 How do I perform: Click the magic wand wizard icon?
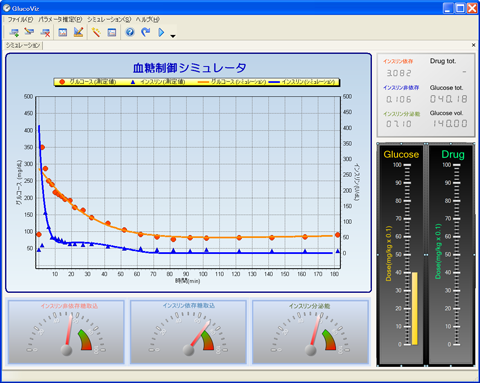point(96,32)
